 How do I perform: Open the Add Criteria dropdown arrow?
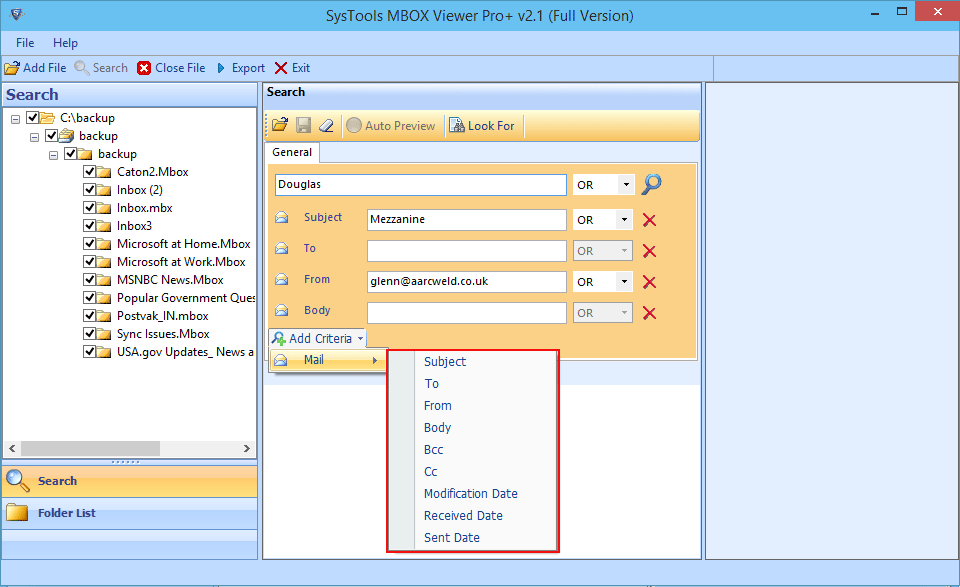(x=360, y=338)
